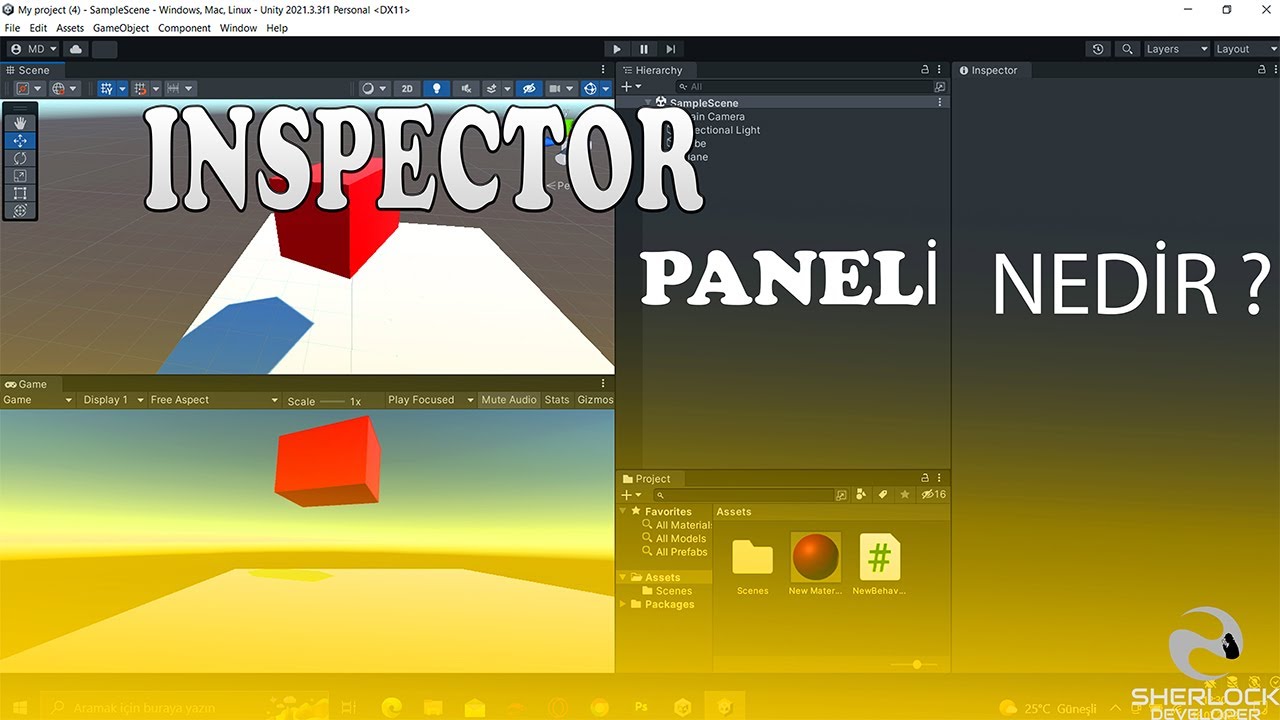Click Gizmos in Game view toolbar
This screenshot has height=720, width=1280.
[595, 400]
